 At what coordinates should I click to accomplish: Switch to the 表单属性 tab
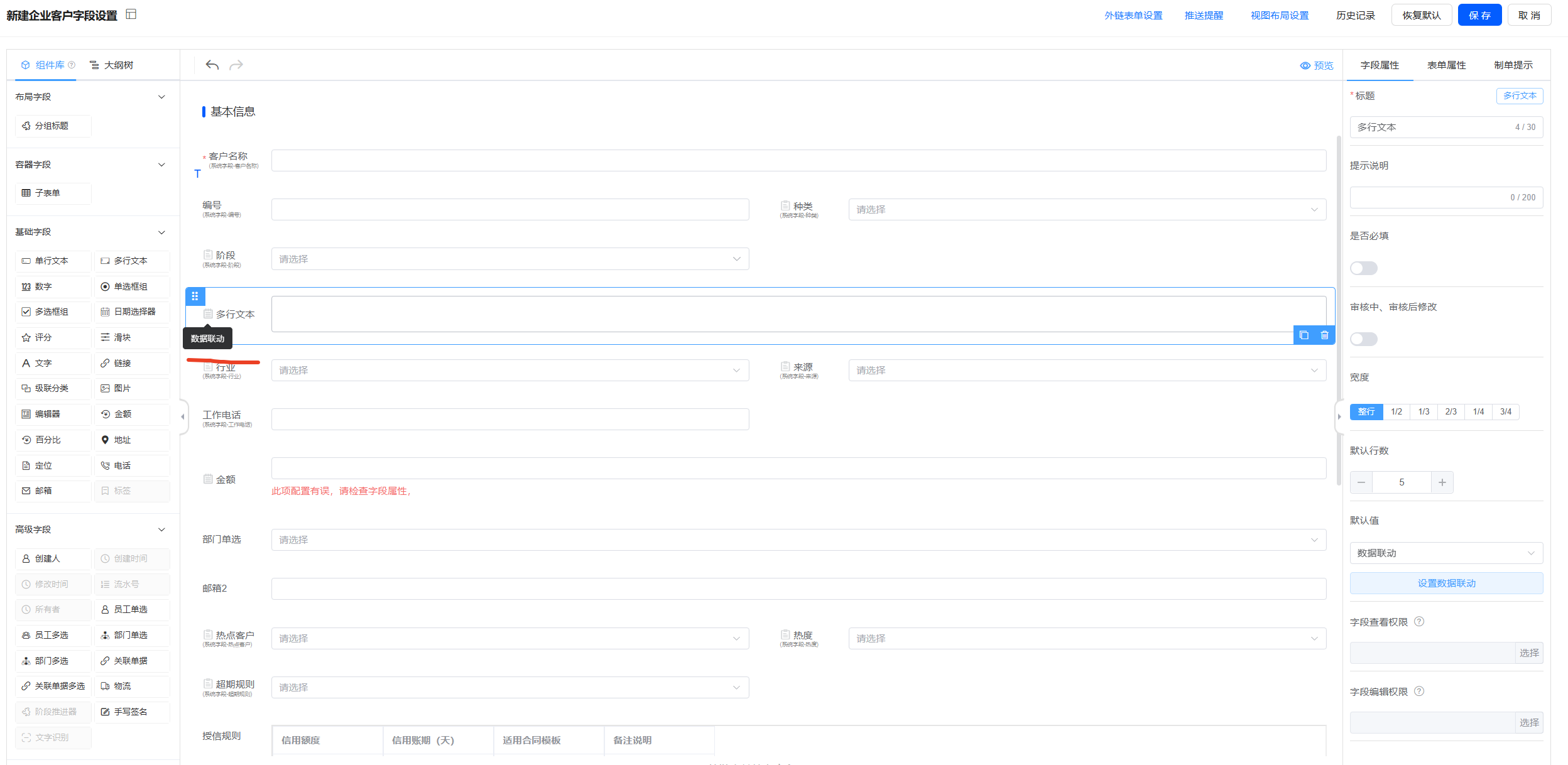pyautogui.click(x=1446, y=65)
